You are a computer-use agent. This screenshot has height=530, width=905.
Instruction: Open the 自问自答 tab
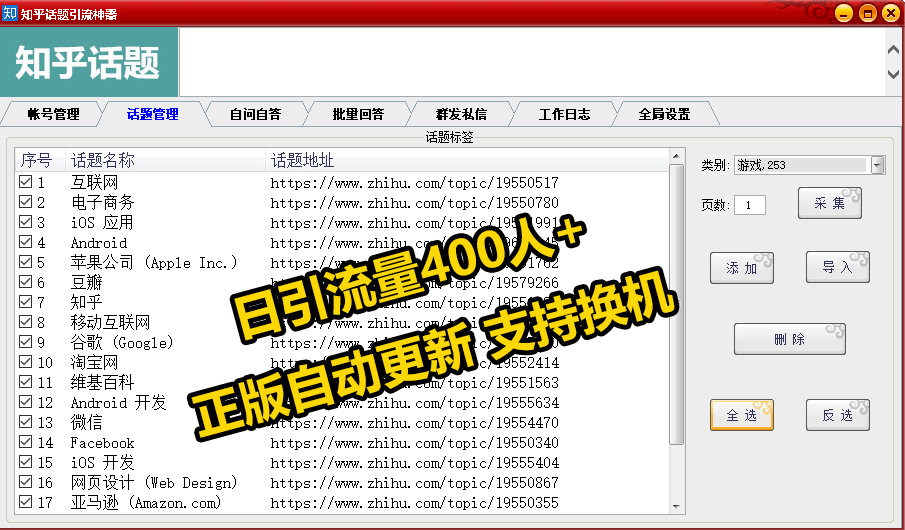255,114
